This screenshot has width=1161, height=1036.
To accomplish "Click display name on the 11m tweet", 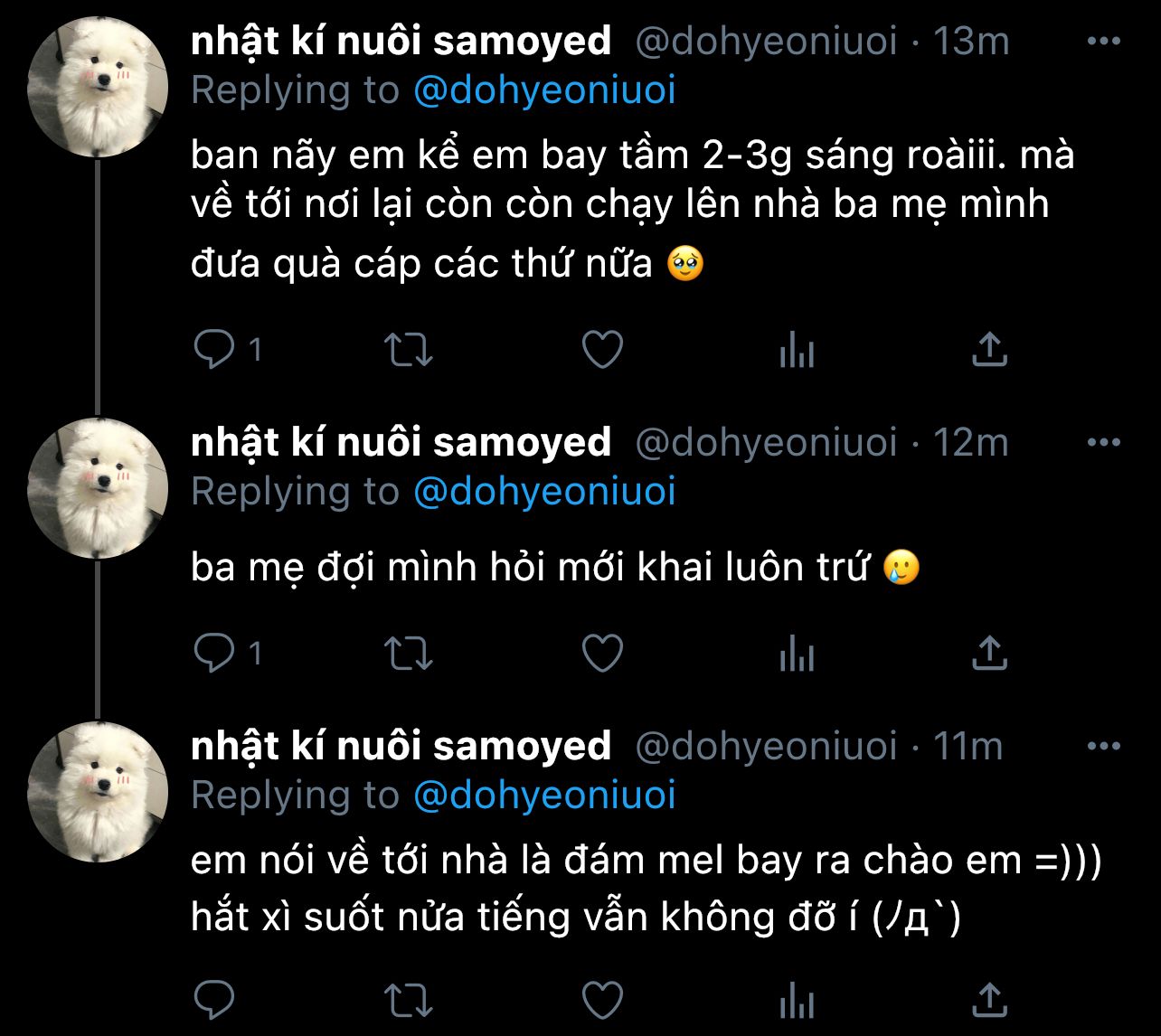I will (x=401, y=747).
